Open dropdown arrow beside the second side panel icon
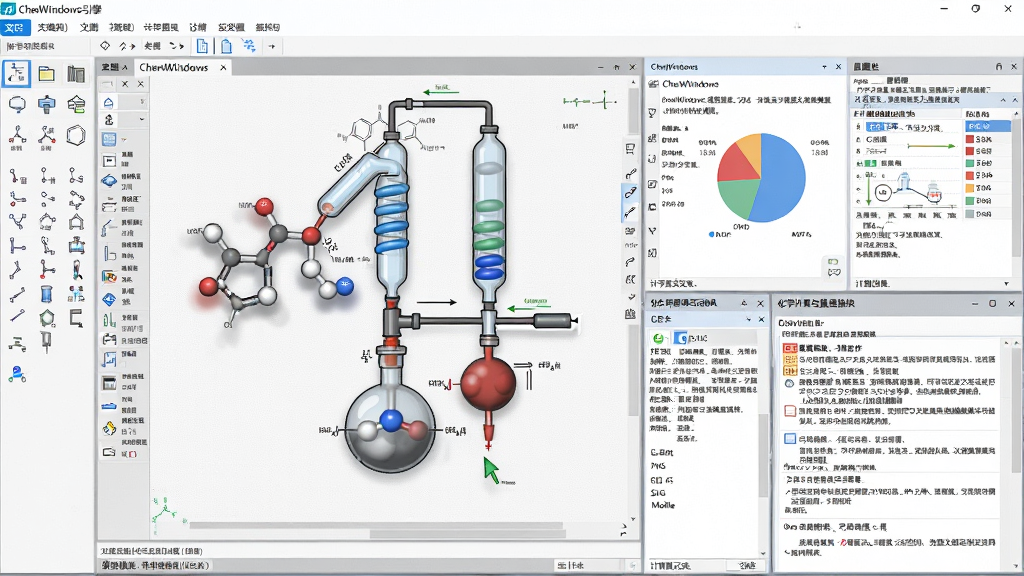The width and height of the screenshot is (1024, 576). click(142, 120)
